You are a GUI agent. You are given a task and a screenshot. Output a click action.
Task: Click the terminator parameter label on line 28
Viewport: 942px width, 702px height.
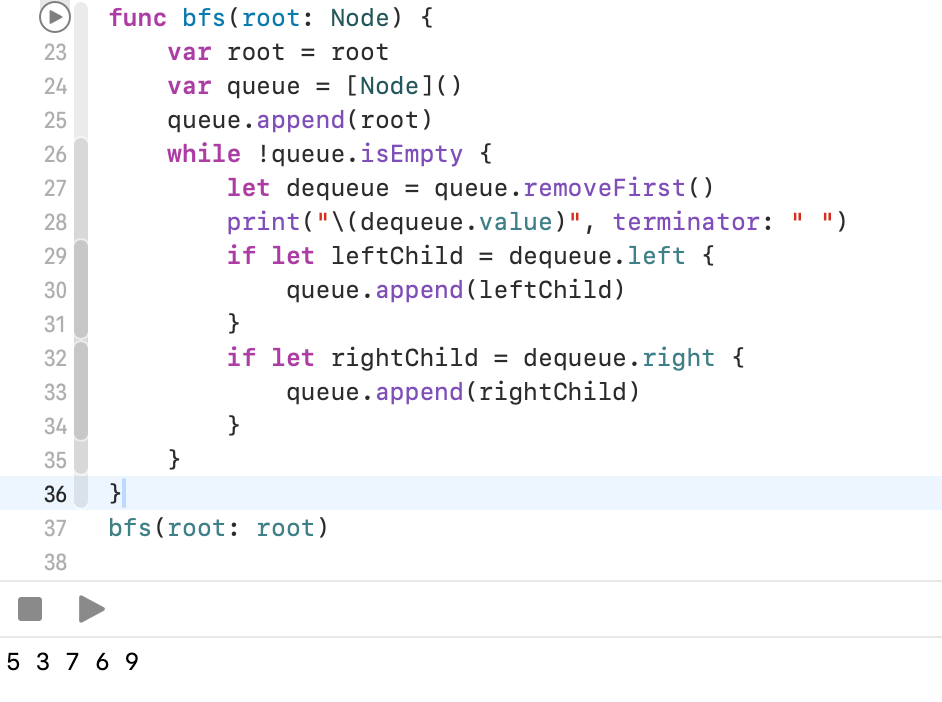click(x=687, y=221)
